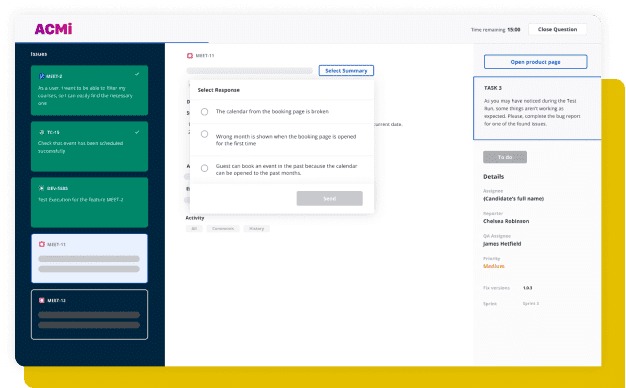Click the ACMi logo

click(53, 29)
